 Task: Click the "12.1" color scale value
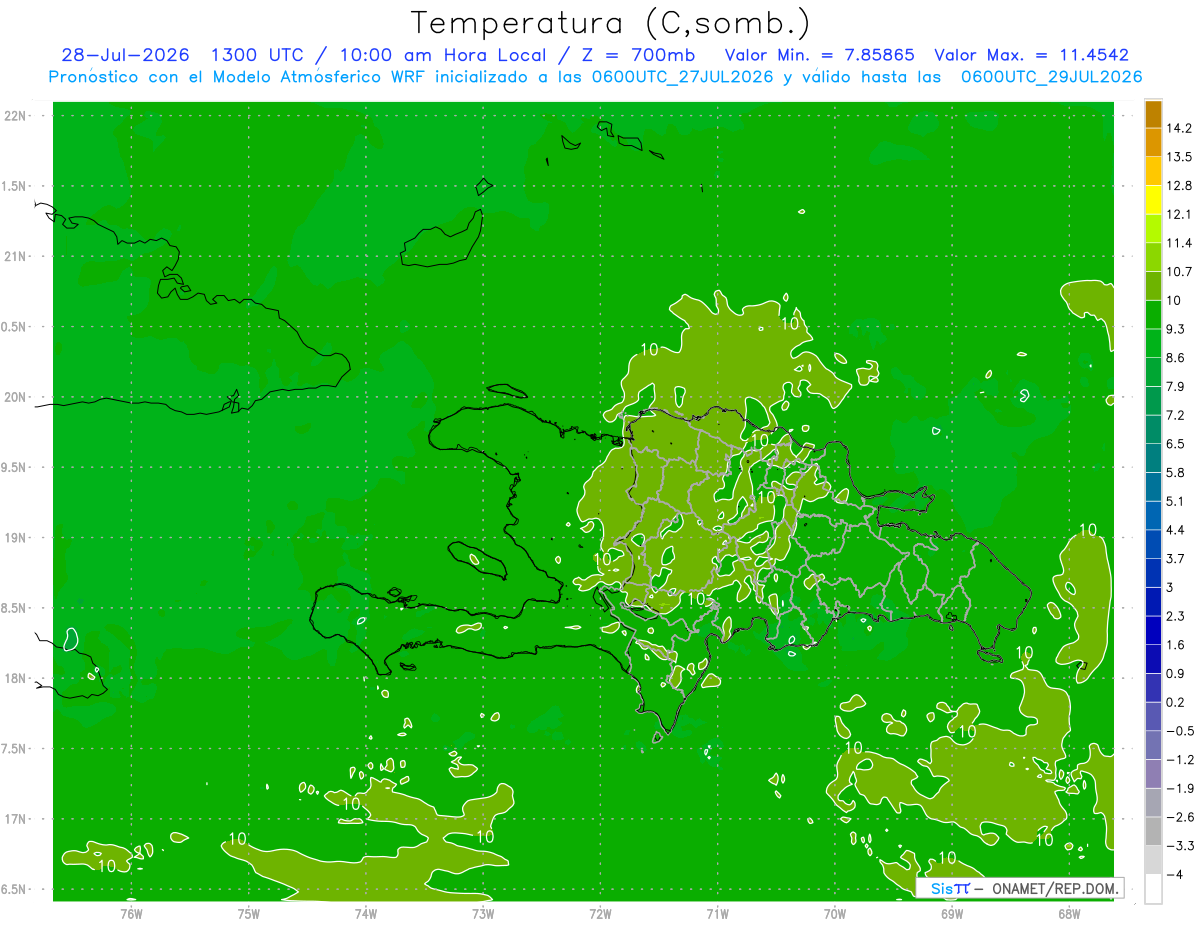coord(1179,214)
